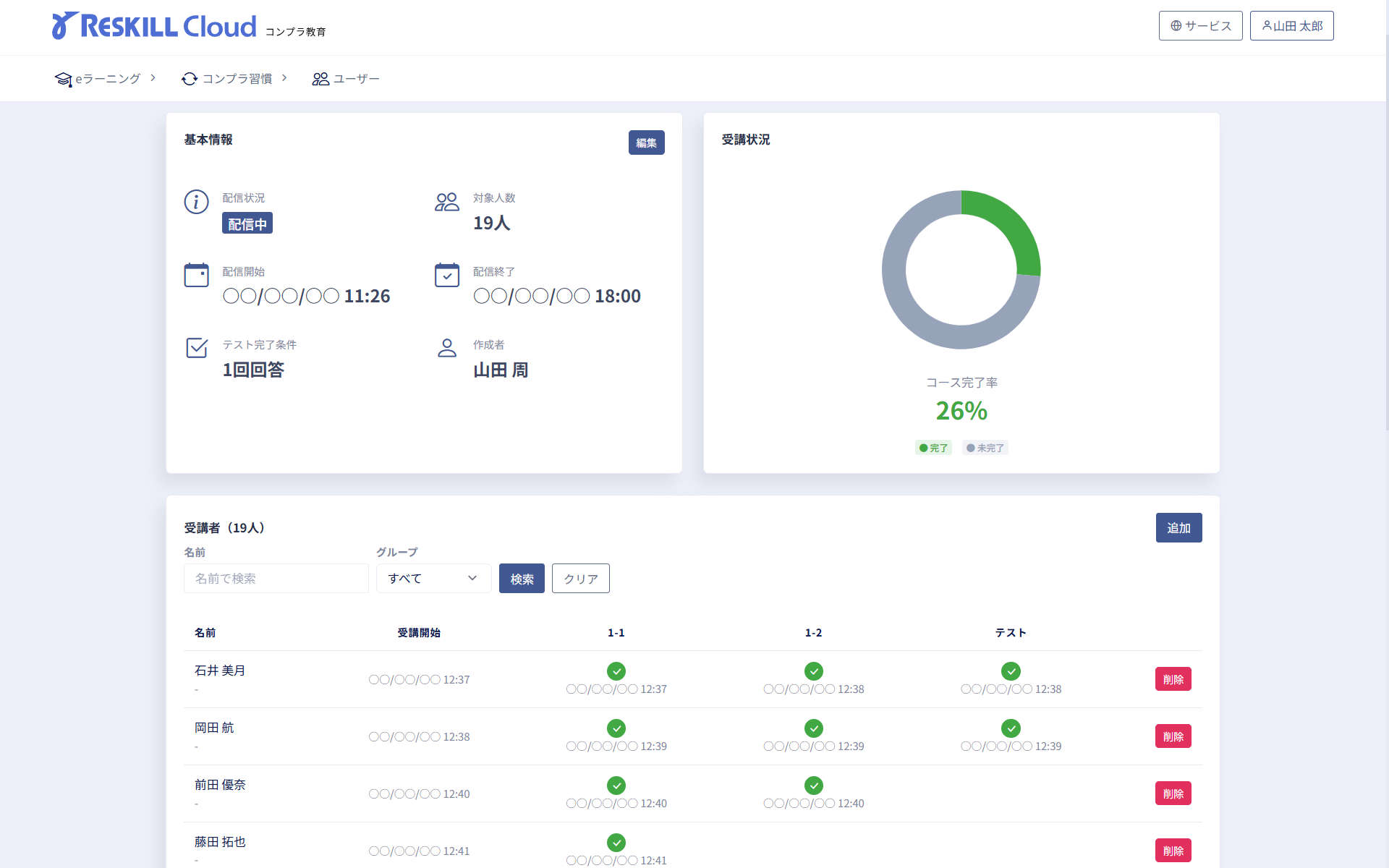Image resolution: width=1389 pixels, height=868 pixels.
Task: Click the green completed segment of donut chart
Action: [1012, 224]
